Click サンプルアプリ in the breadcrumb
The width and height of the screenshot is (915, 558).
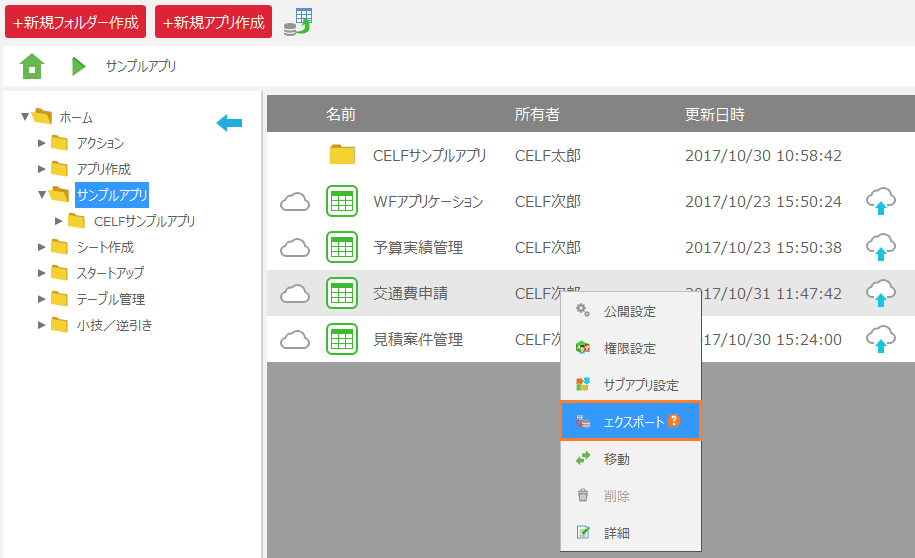[x=141, y=66]
